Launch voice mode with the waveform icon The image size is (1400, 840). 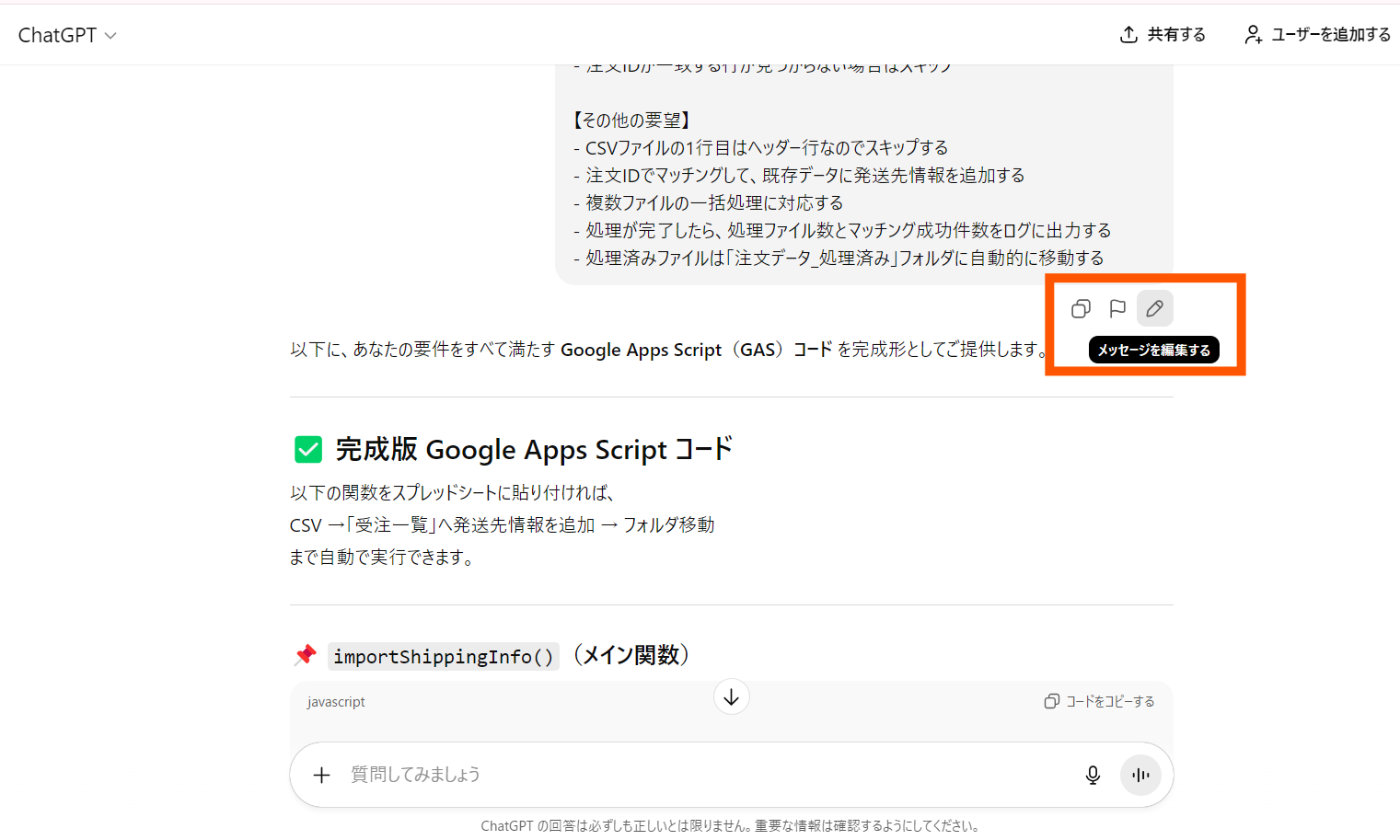1140,775
